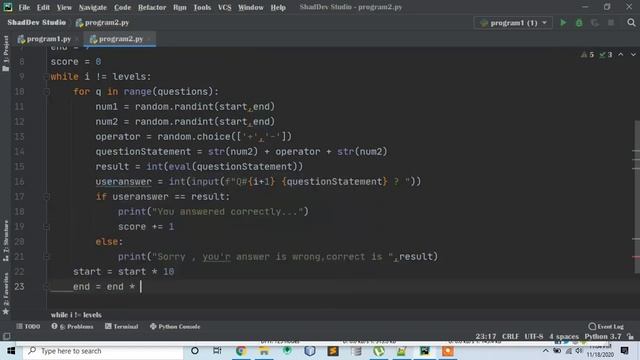Open the program1 (1) run configuration dropdown
Screen dimensions: 640x360
pyautogui.click(x=513, y=23)
